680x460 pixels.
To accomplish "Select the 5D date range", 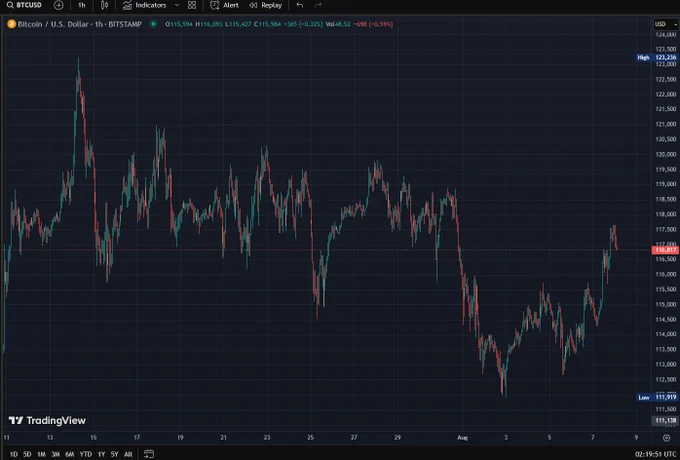I will point(27,454).
